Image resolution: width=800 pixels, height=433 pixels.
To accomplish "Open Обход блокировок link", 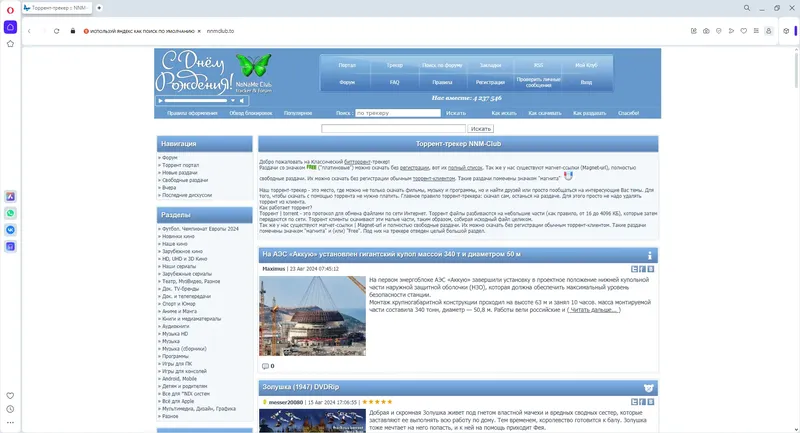I will point(251,113).
